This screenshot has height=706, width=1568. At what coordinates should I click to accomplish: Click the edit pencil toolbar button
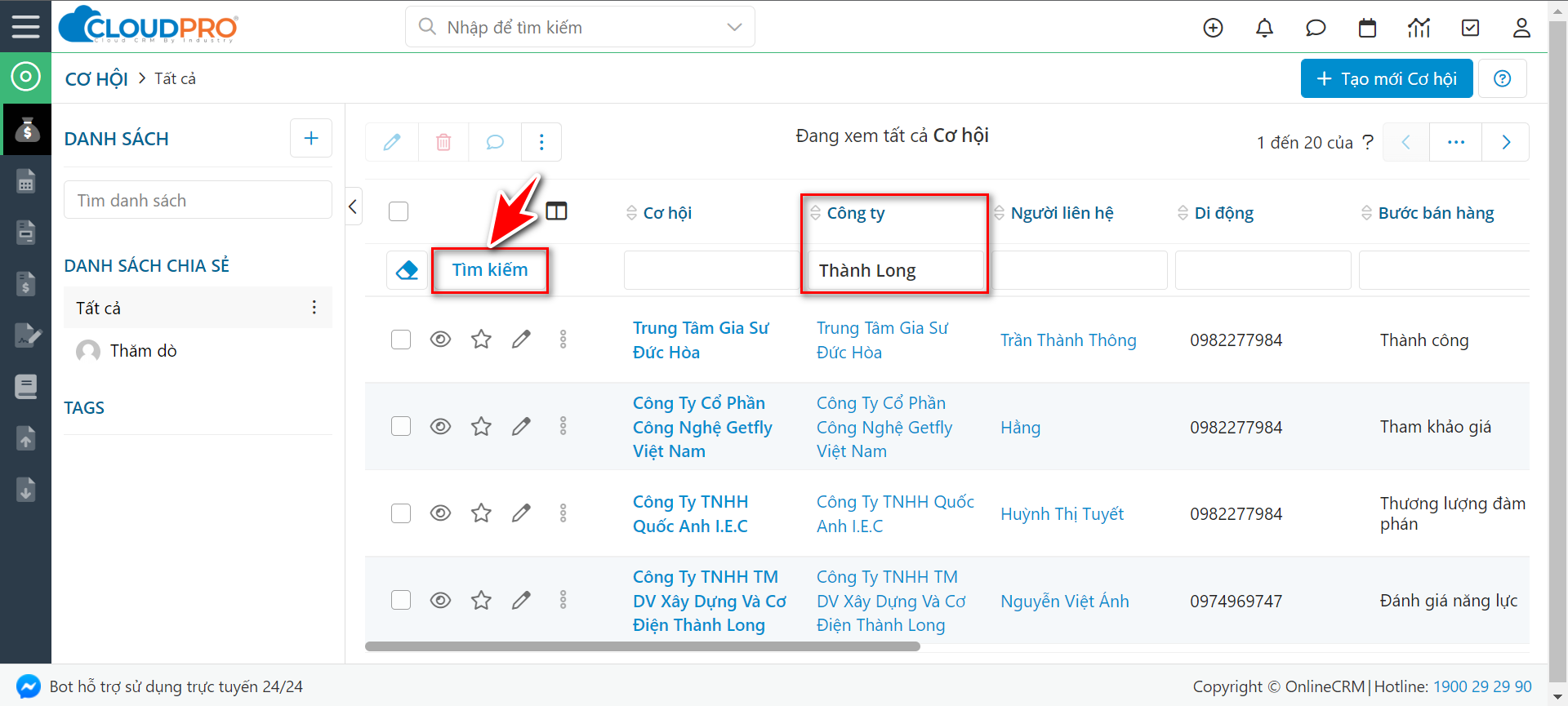(392, 142)
